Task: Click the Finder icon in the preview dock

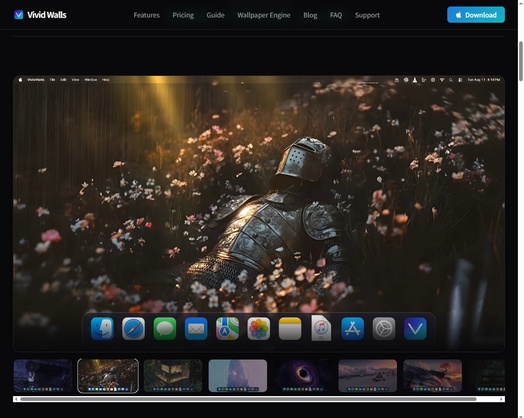Action: 102,329
